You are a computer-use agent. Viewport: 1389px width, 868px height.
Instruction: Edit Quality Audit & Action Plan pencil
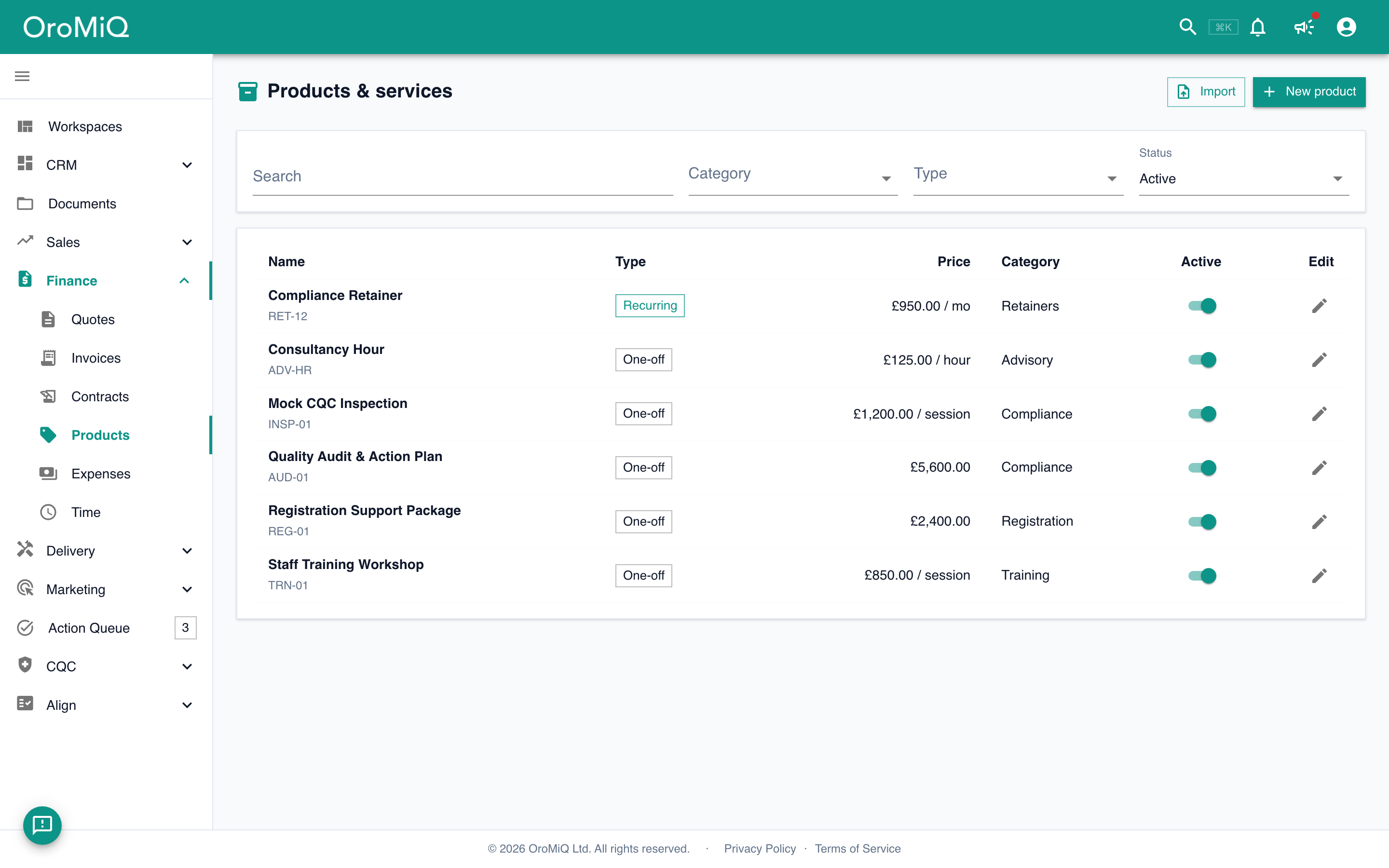[1319, 468]
